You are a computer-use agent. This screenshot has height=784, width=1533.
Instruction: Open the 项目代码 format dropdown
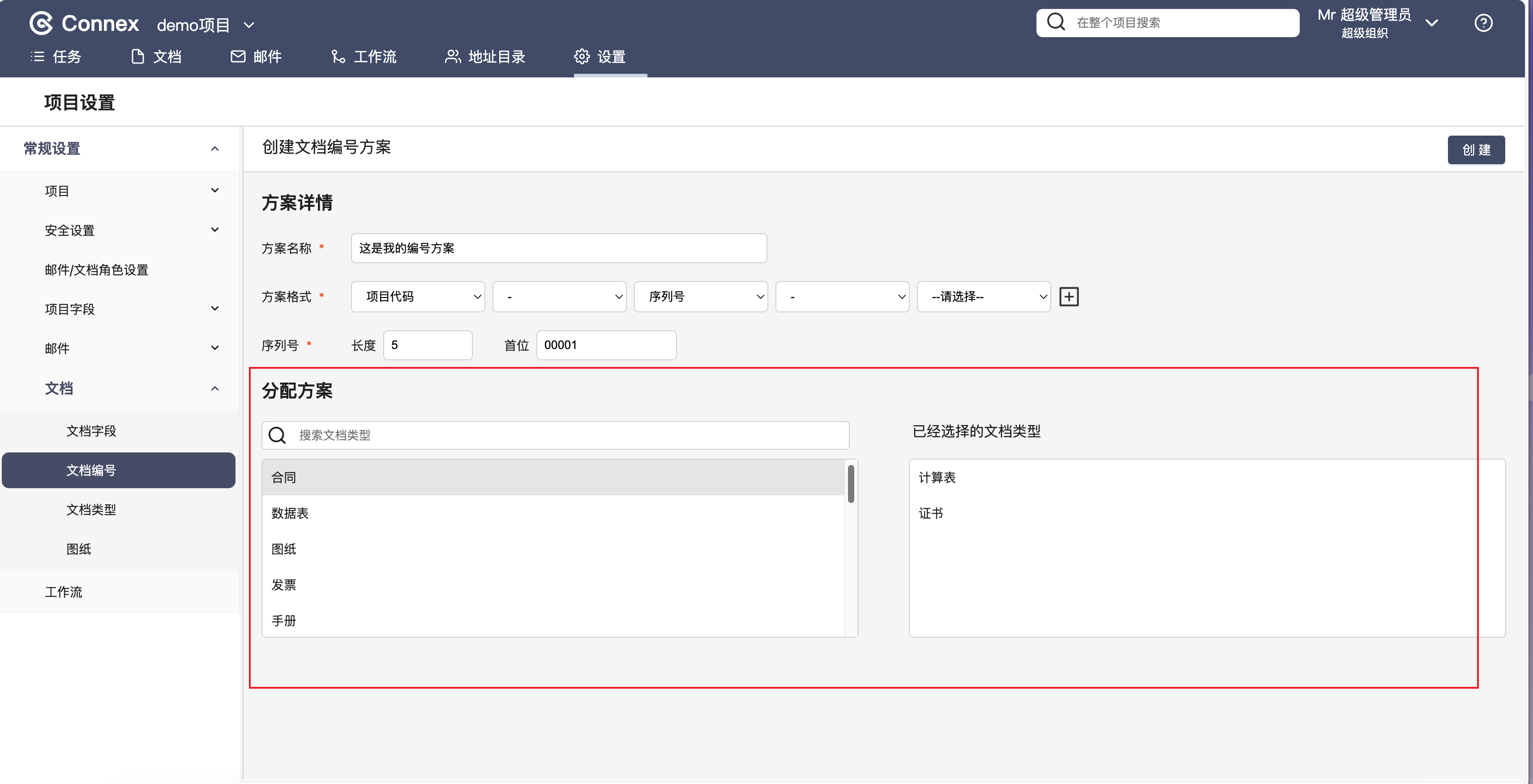pyautogui.click(x=418, y=296)
